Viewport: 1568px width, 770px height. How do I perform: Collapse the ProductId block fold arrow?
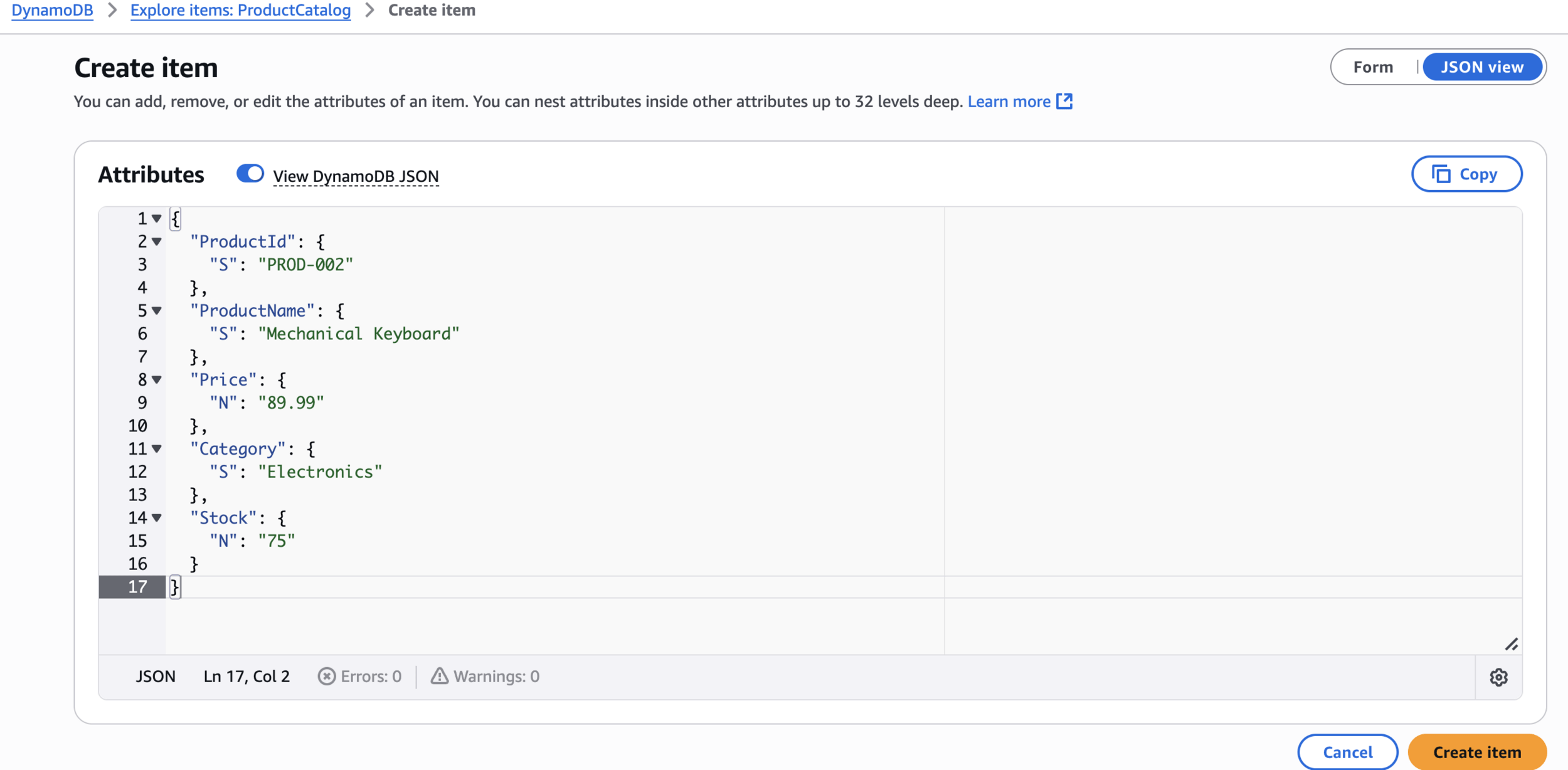(x=157, y=241)
